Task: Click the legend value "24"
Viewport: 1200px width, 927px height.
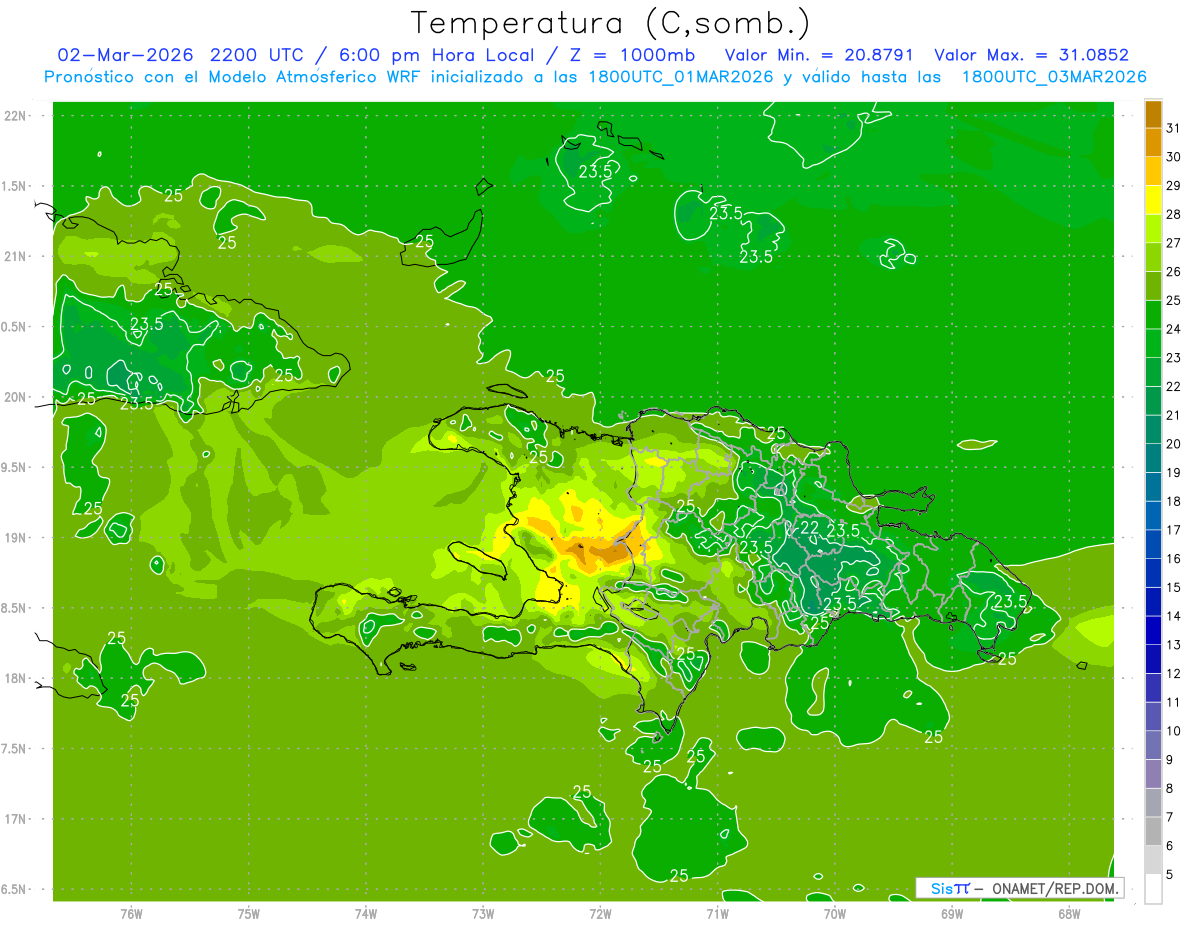Action: (x=1173, y=329)
